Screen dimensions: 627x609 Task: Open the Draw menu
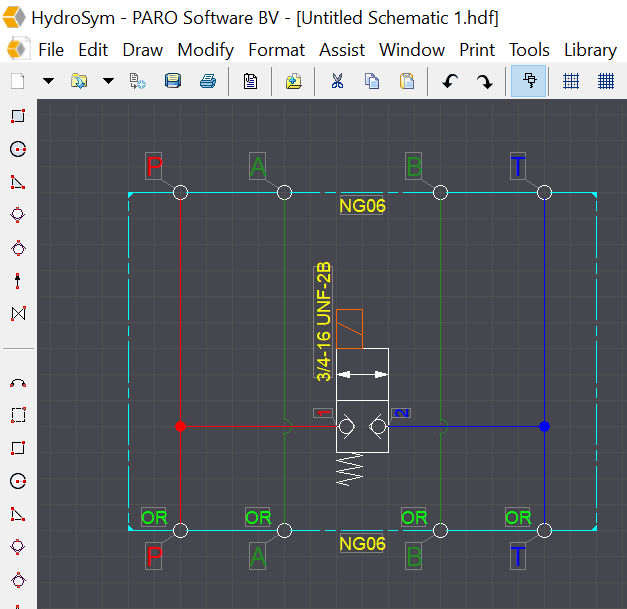[x=143, y=49]
